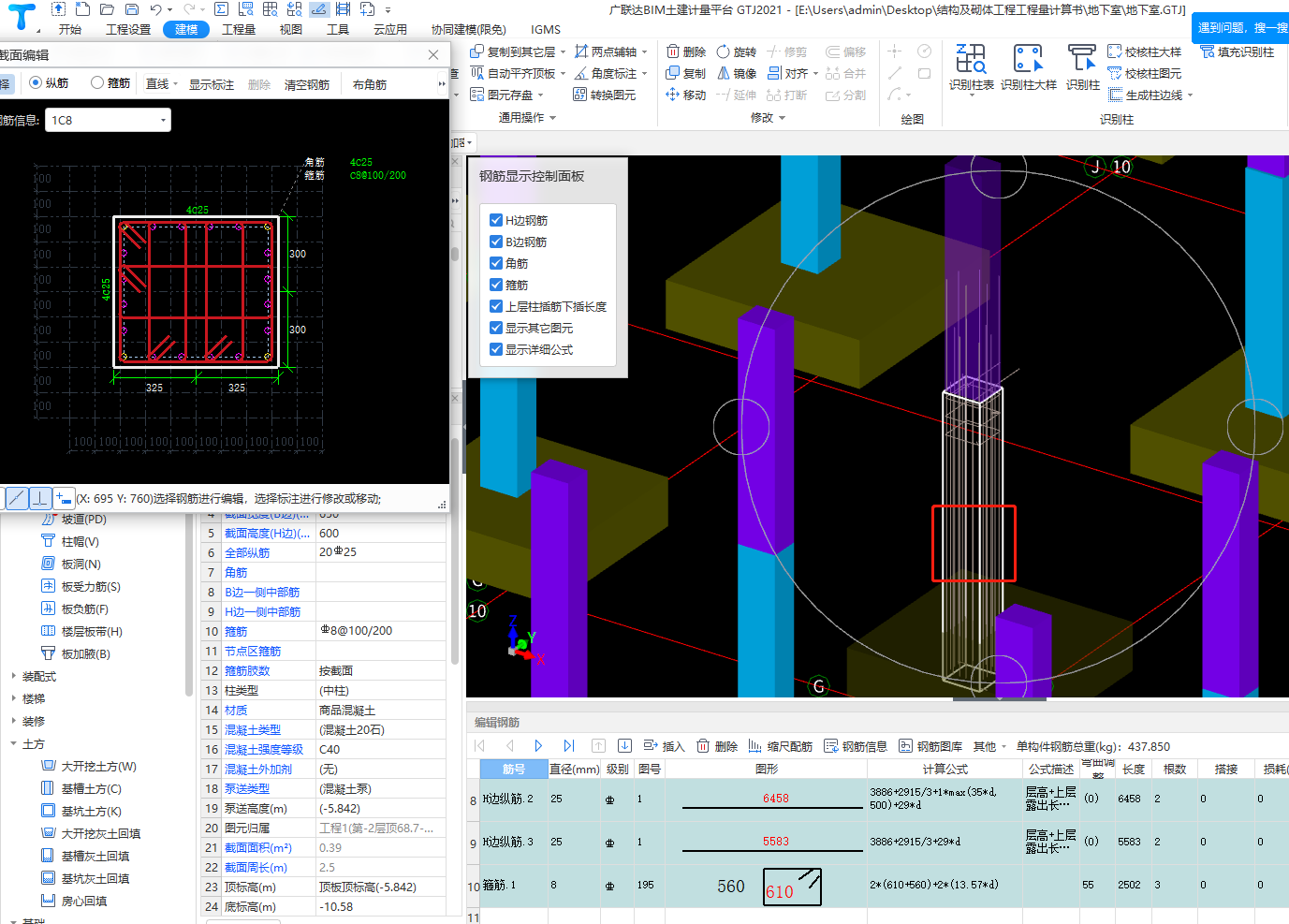Select the 镜像 mirror tool
This screenshot has width=1289, height=924.
736,73
